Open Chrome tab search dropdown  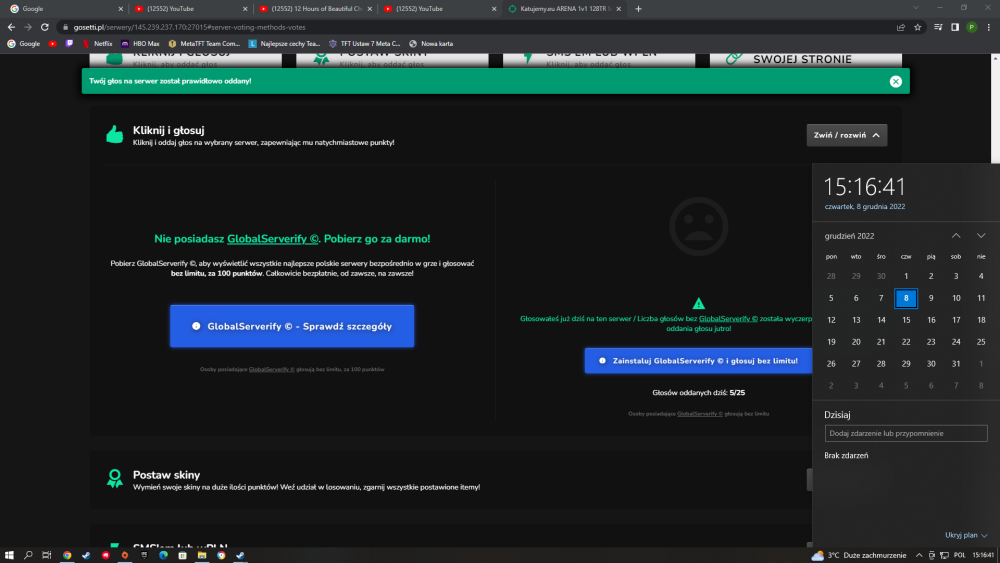(x=916, y=8)
